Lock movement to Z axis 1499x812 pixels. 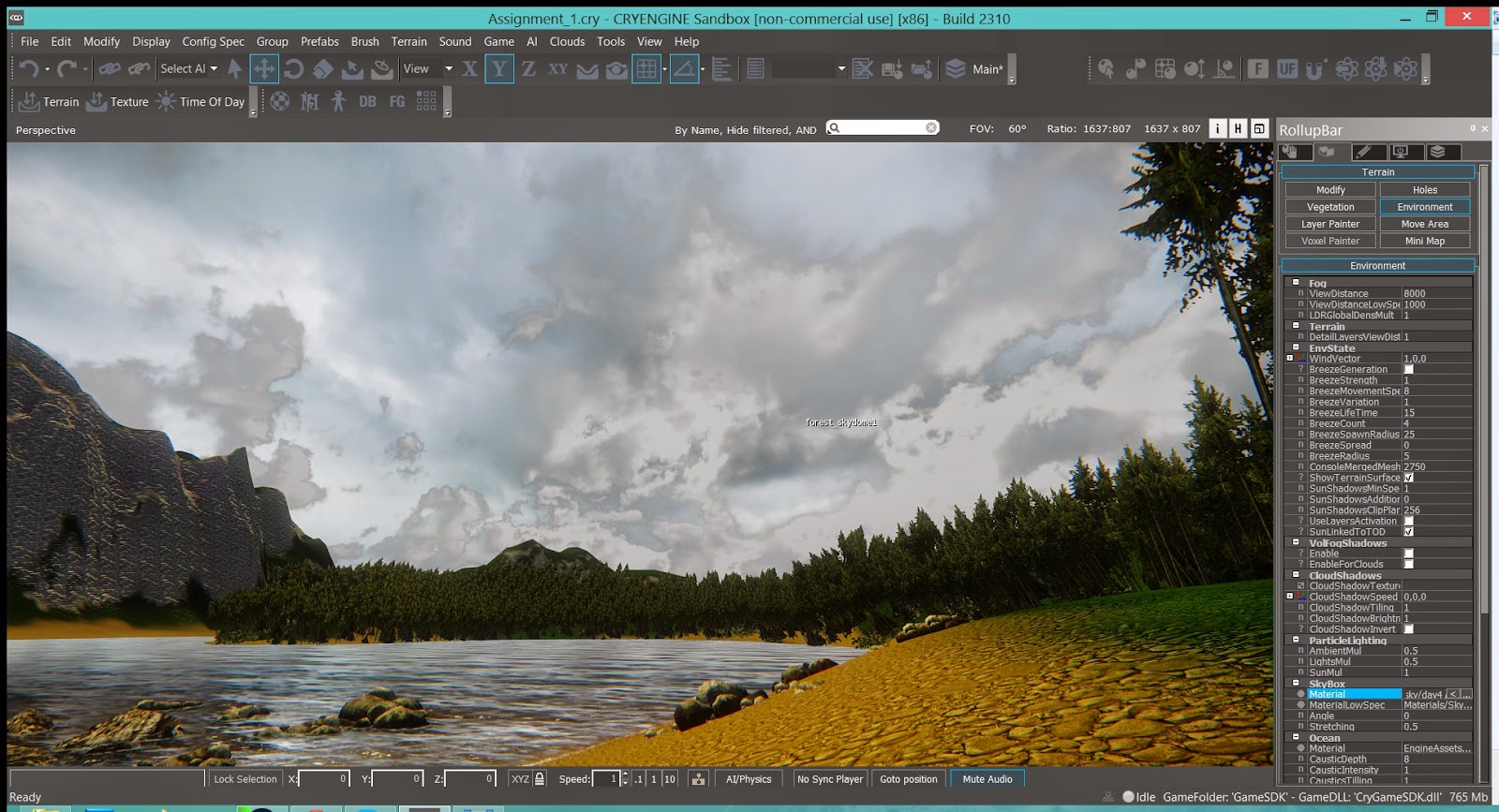tap(528, 68)
